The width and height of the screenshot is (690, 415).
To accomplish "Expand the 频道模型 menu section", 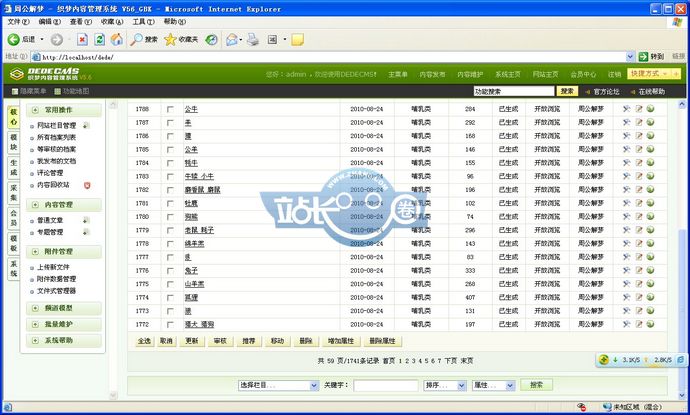I will click(64, 308).
